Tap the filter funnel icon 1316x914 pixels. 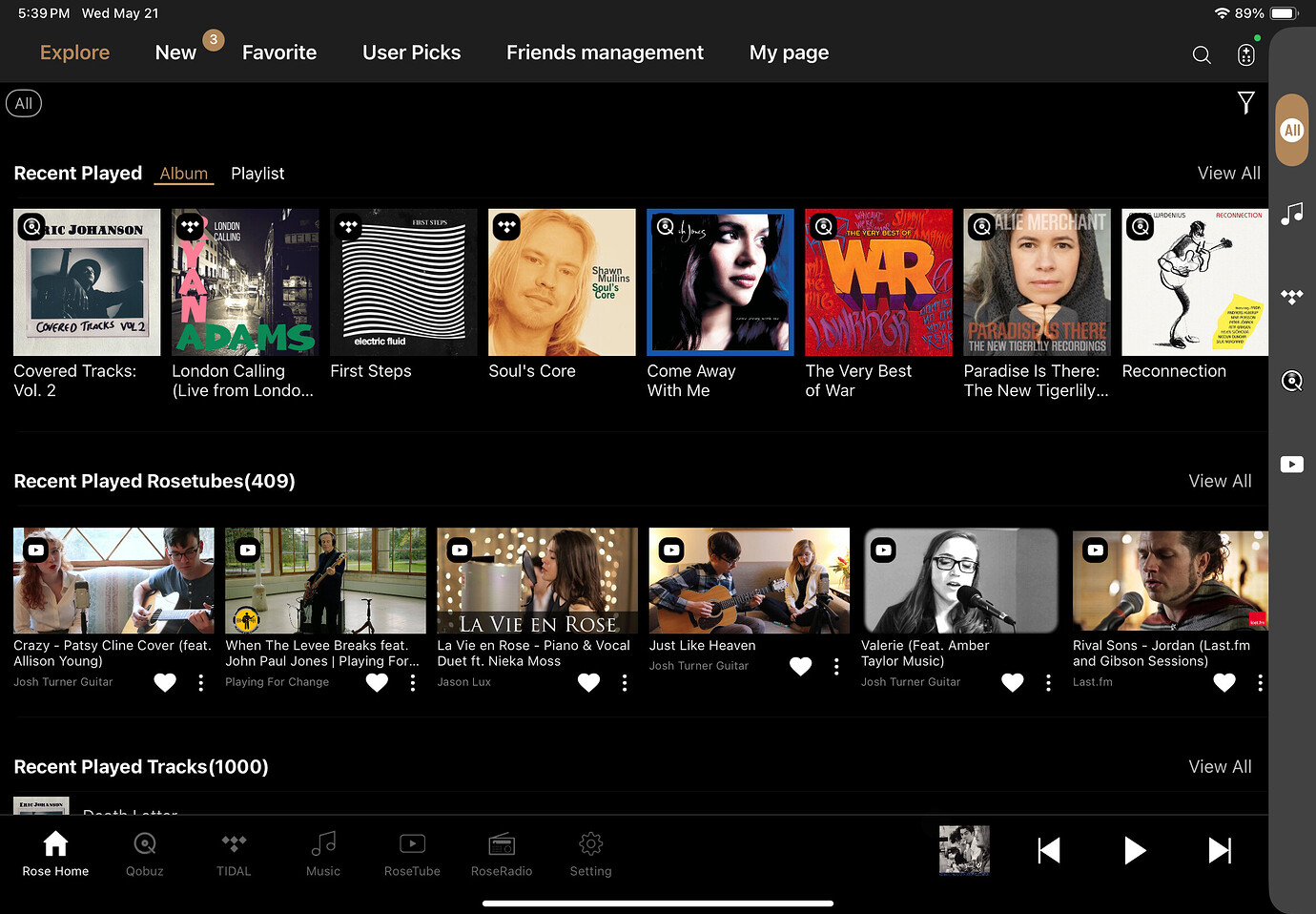click(1245, 103)
